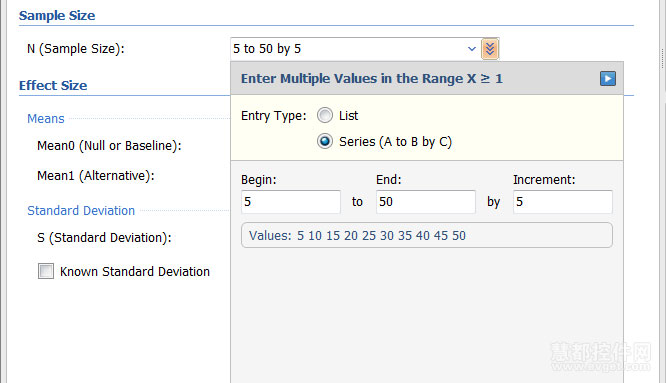Image resolution: width=666 pixels, height=383 pixels.
Task: Open the N Sample Size dropdown arrow
Action: (471, 49)
